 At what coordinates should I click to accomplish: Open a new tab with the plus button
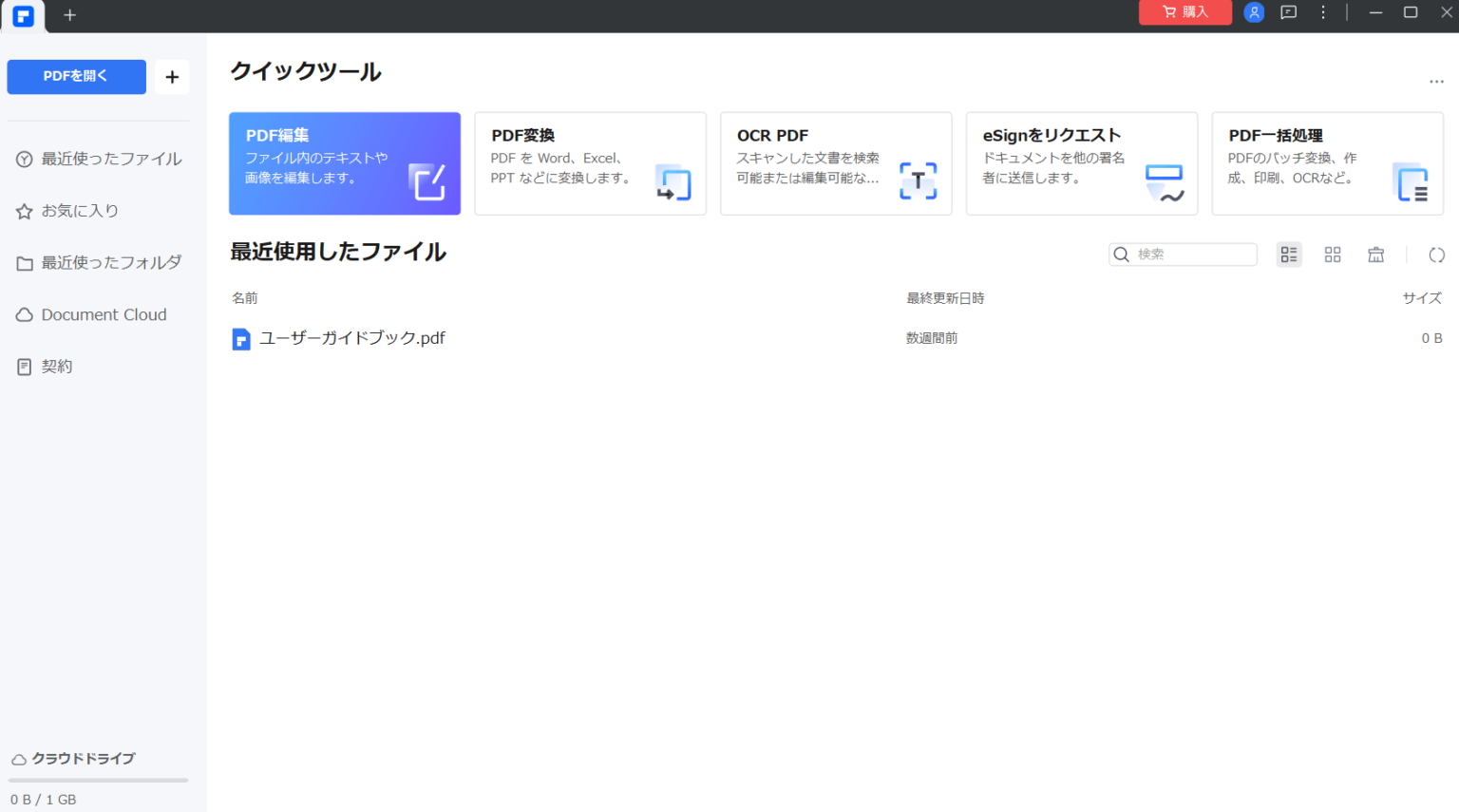coord(68,15)
